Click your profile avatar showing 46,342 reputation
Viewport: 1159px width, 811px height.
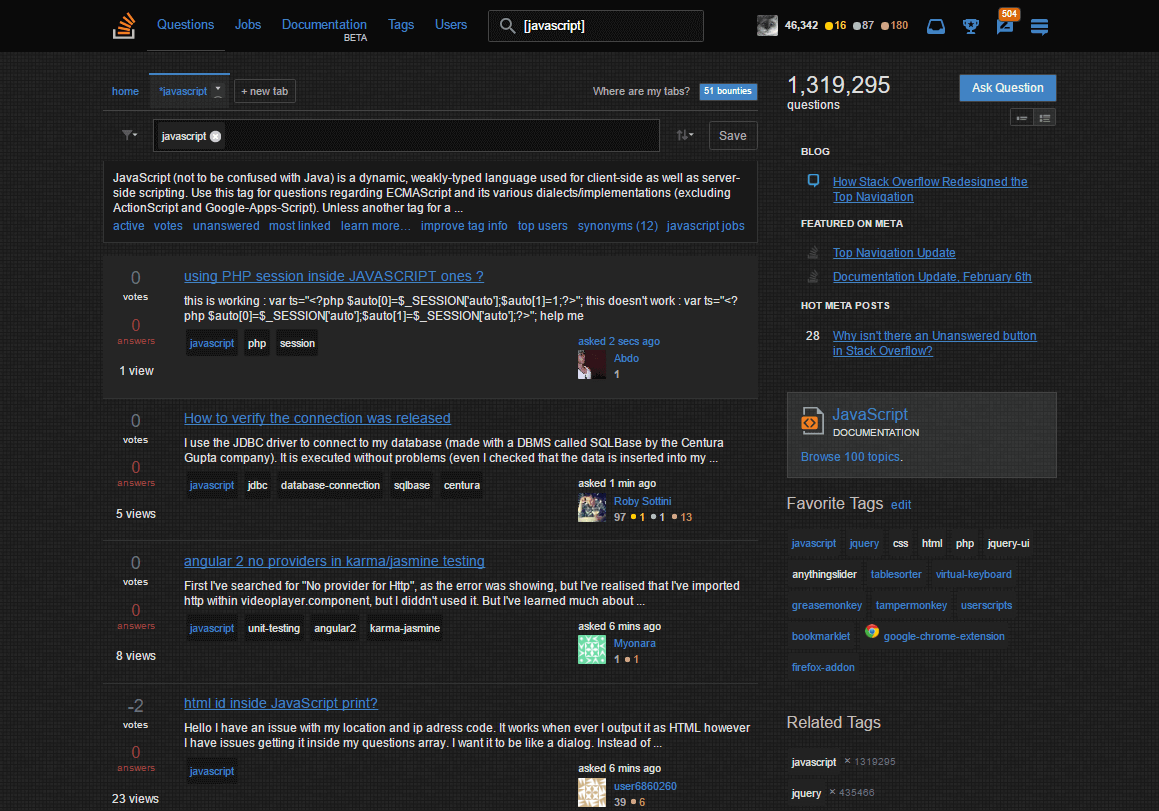coord(767,25)
